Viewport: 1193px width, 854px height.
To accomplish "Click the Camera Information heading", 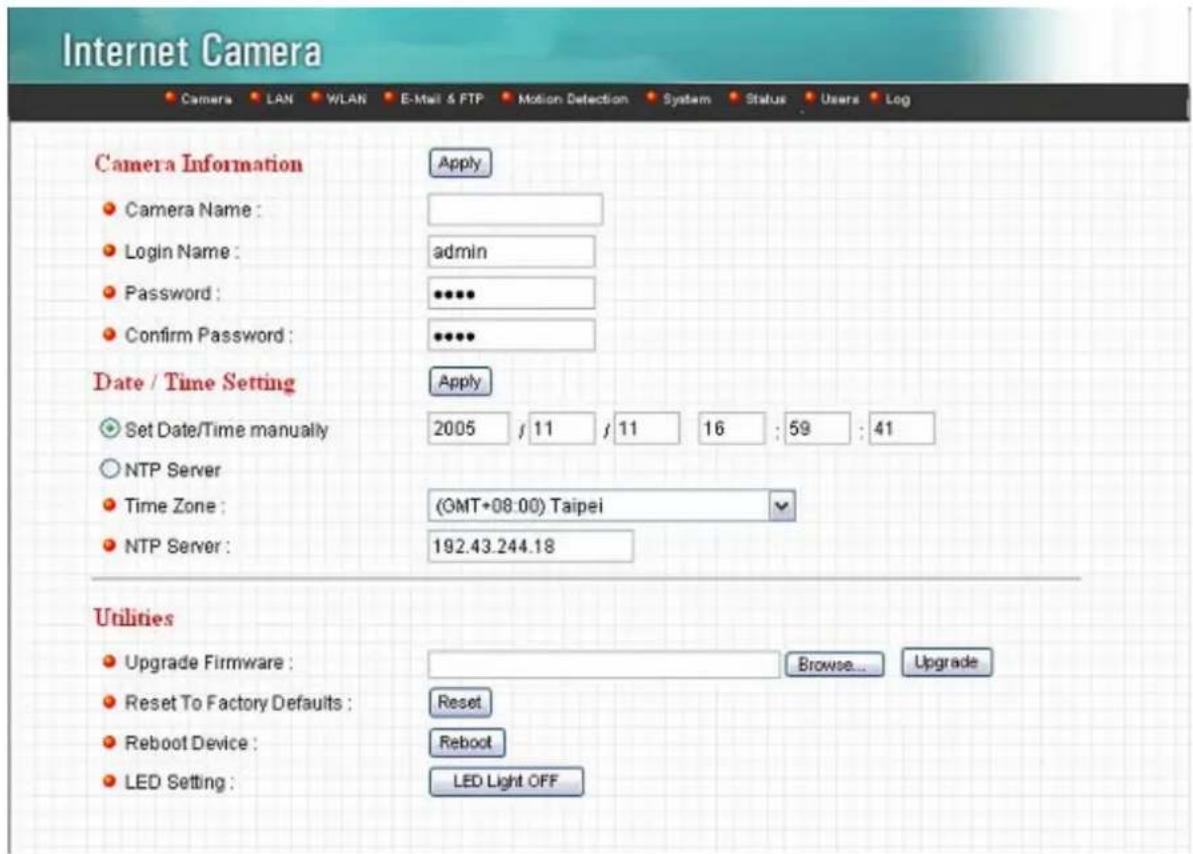I will (x=199, y=164).
